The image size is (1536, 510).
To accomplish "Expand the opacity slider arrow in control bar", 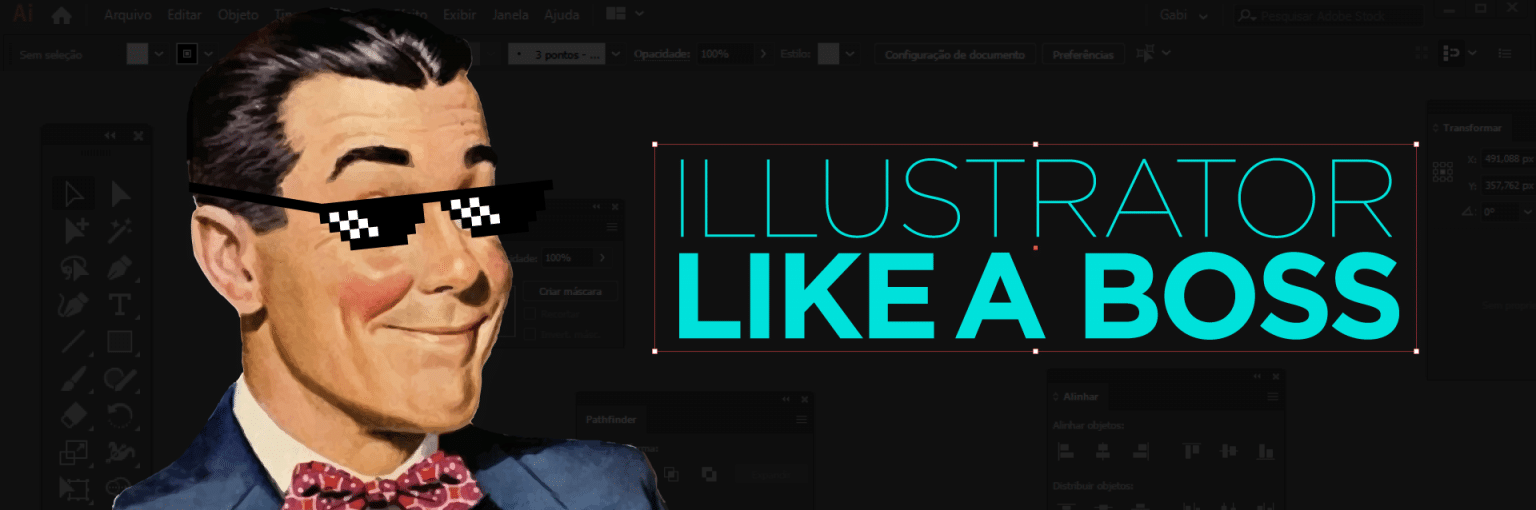I will (x=764, y=54).
